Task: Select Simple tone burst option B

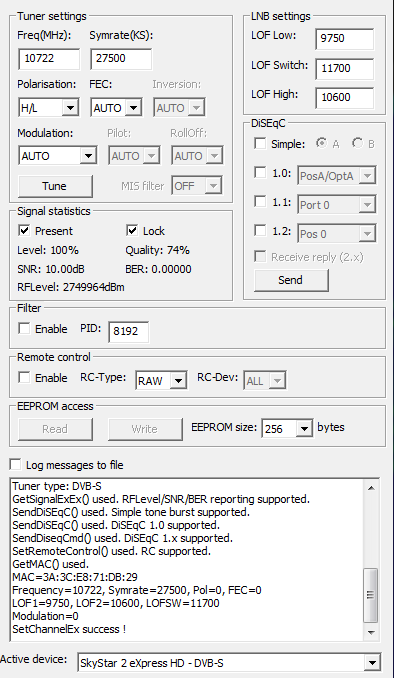Action: pos(357,143)
